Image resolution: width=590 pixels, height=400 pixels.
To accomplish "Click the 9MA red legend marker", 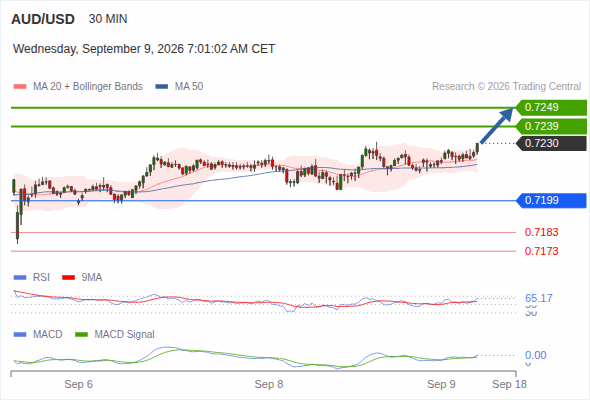I will [x=68, y=278].
